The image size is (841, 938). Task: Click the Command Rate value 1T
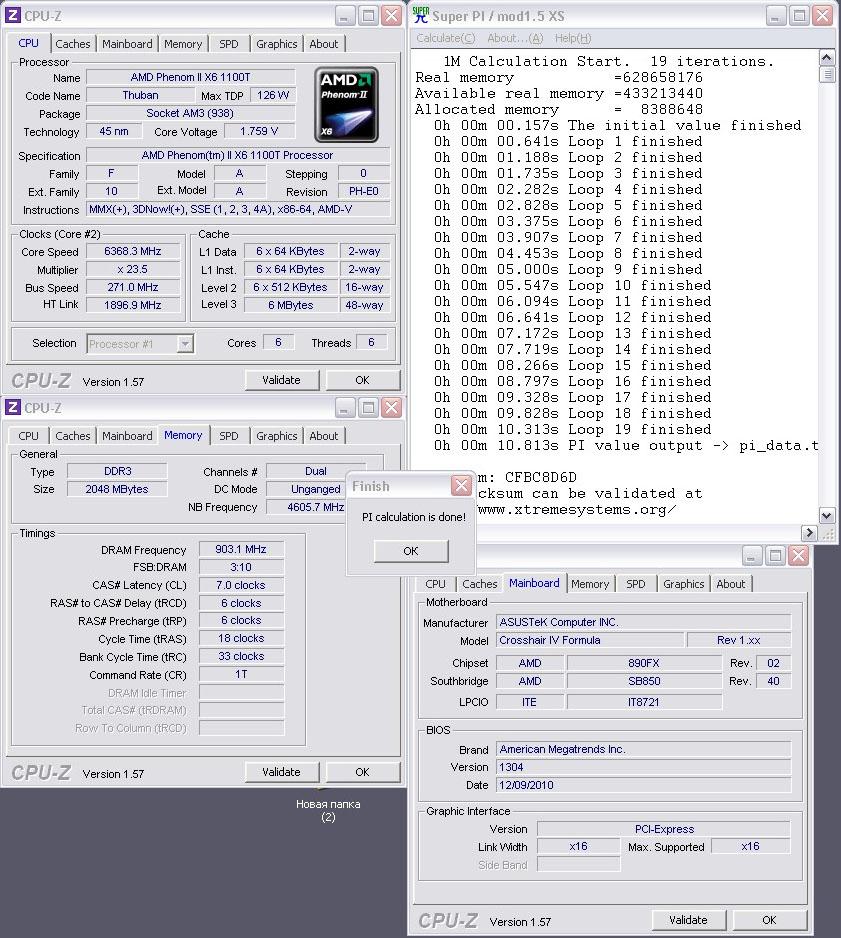point(241,674)
